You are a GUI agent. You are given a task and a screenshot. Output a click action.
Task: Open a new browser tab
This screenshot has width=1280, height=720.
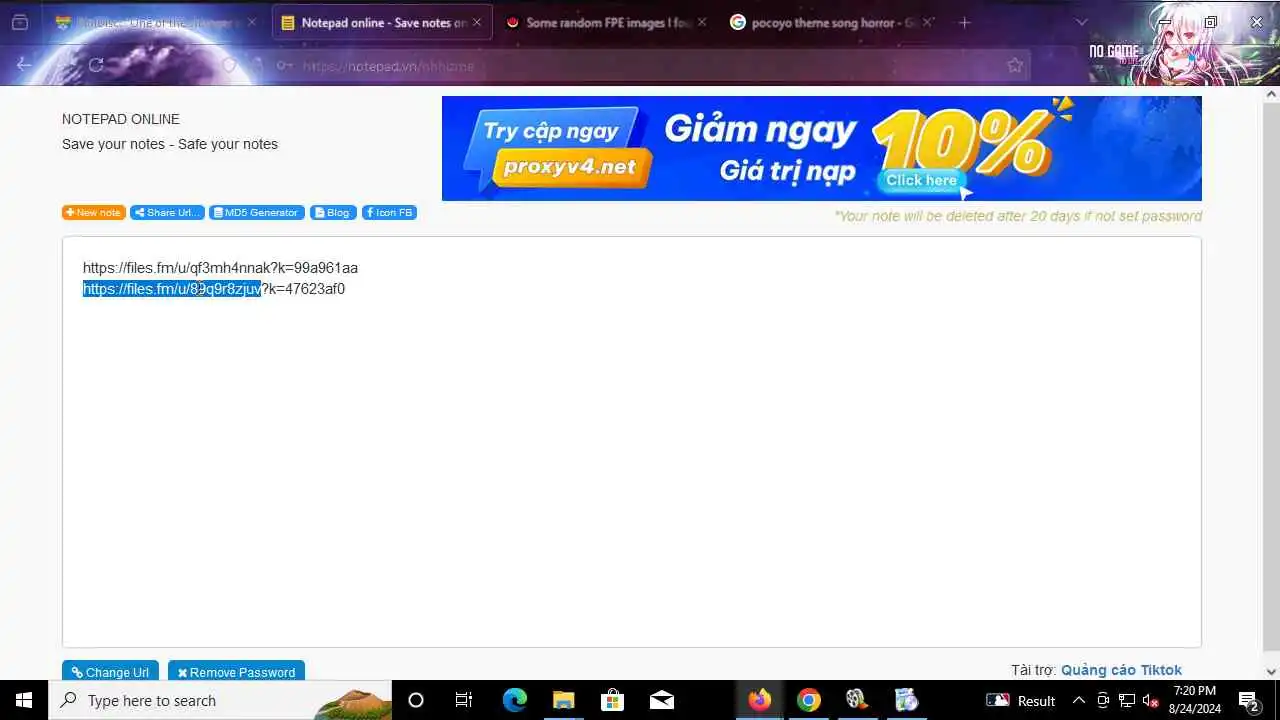964,22
